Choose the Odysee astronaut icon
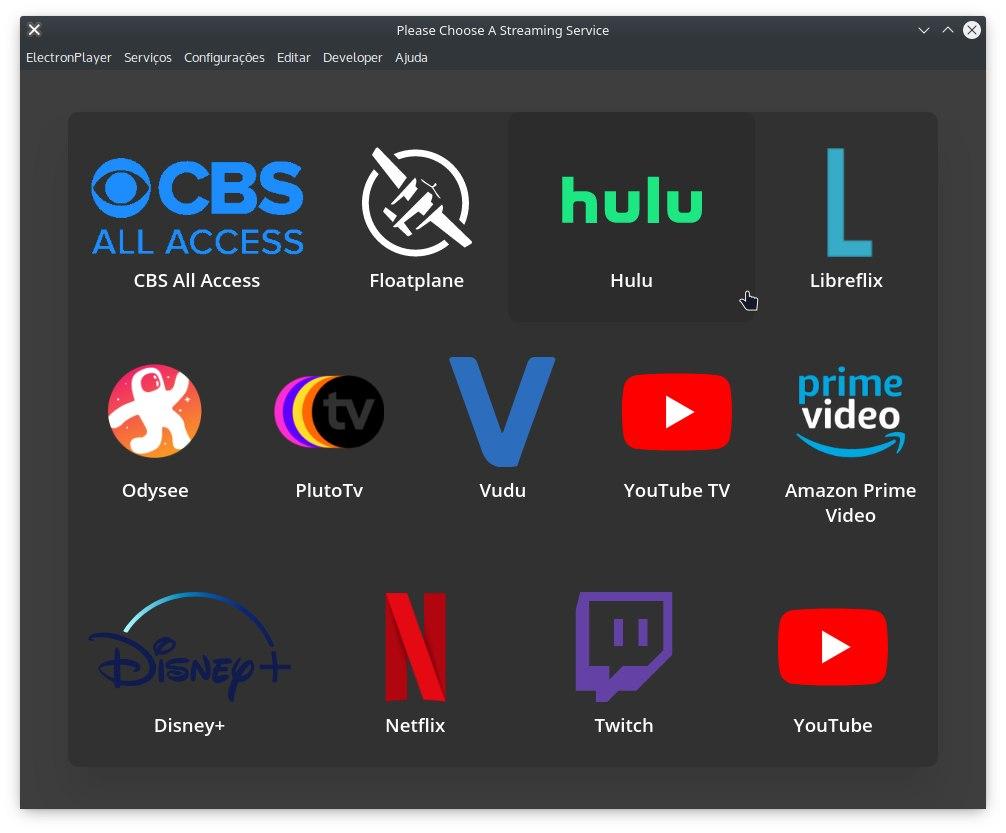This screenshot has width=1006, height=833. (155, 411)
